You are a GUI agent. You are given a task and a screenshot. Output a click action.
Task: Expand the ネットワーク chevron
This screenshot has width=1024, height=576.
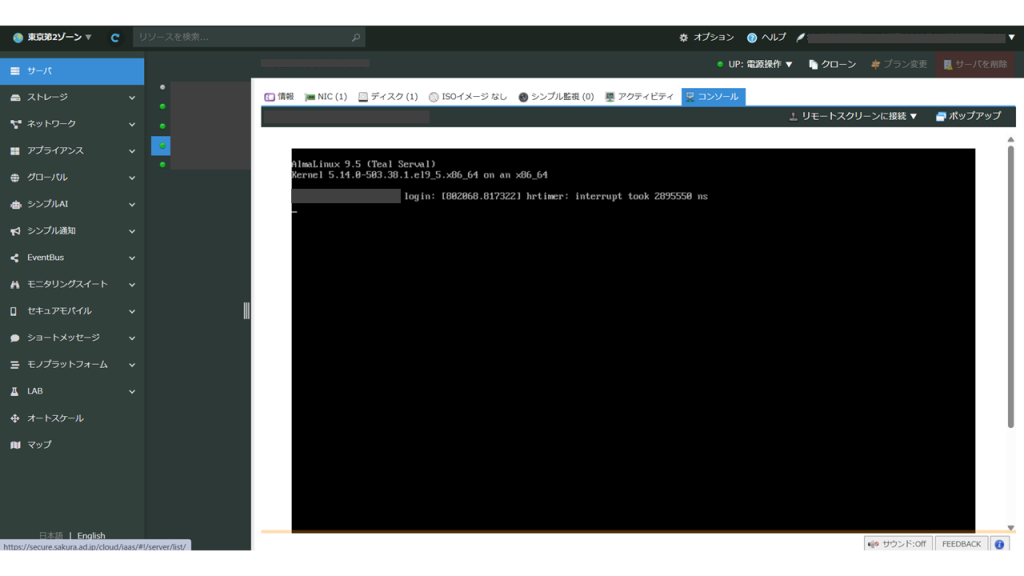coord(132,125)
